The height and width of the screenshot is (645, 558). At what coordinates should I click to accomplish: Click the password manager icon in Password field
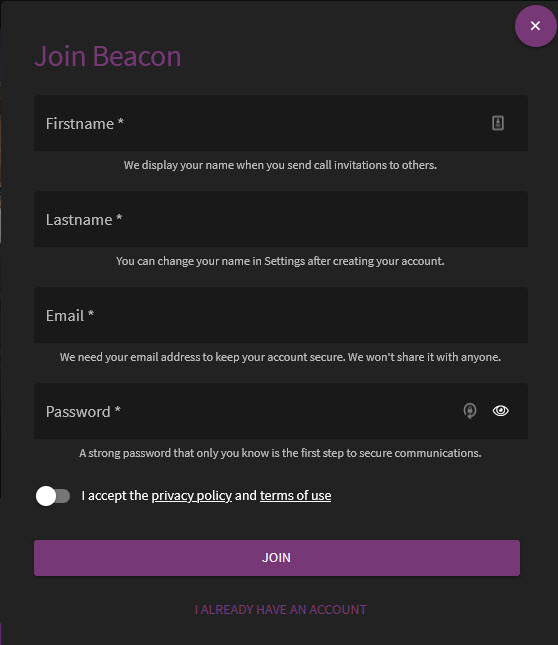[470, 411]
